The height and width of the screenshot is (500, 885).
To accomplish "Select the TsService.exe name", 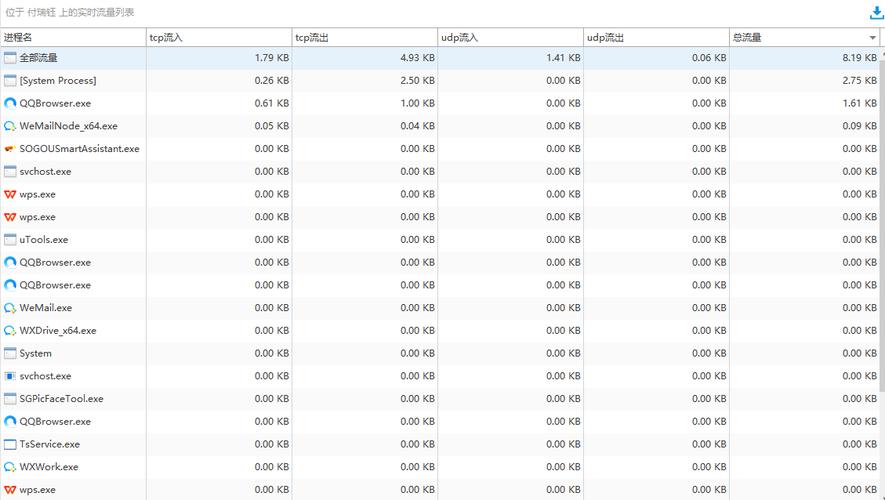I will pos(50,444).
